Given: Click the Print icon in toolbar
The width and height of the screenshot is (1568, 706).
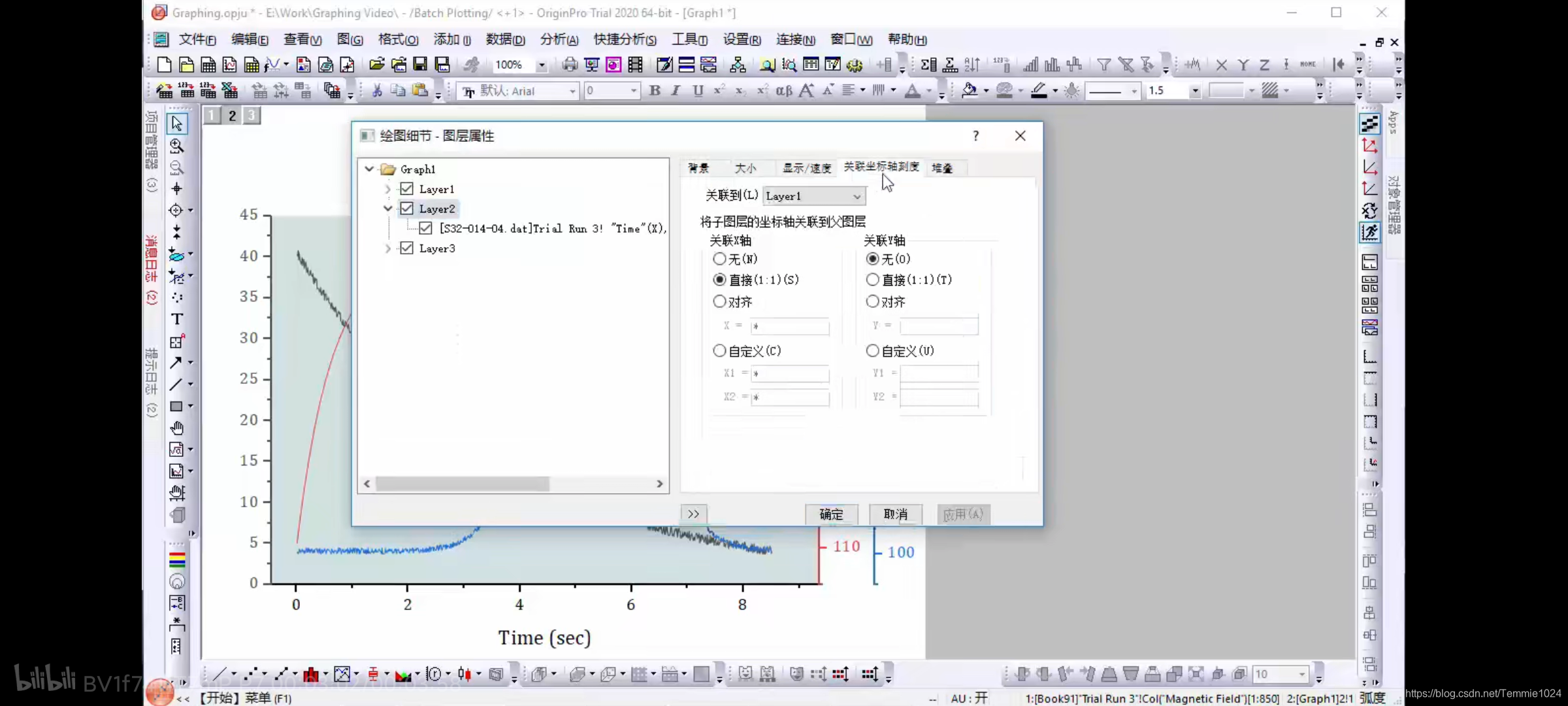Looking at the screenshot, I should click(570, 65).
